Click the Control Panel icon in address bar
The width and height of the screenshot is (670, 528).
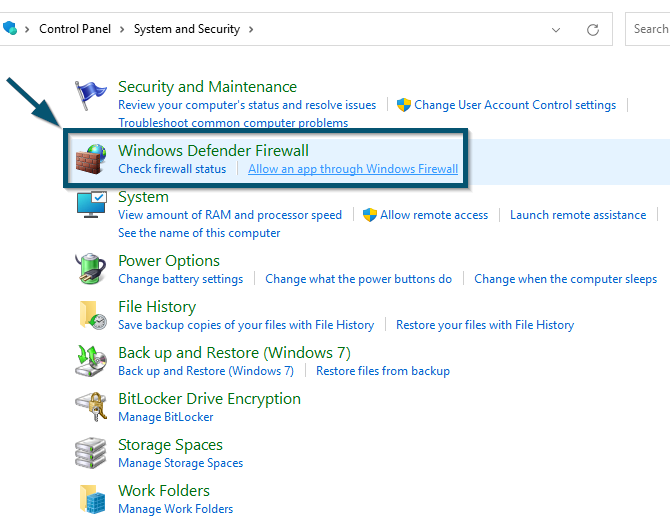[9, 29]
